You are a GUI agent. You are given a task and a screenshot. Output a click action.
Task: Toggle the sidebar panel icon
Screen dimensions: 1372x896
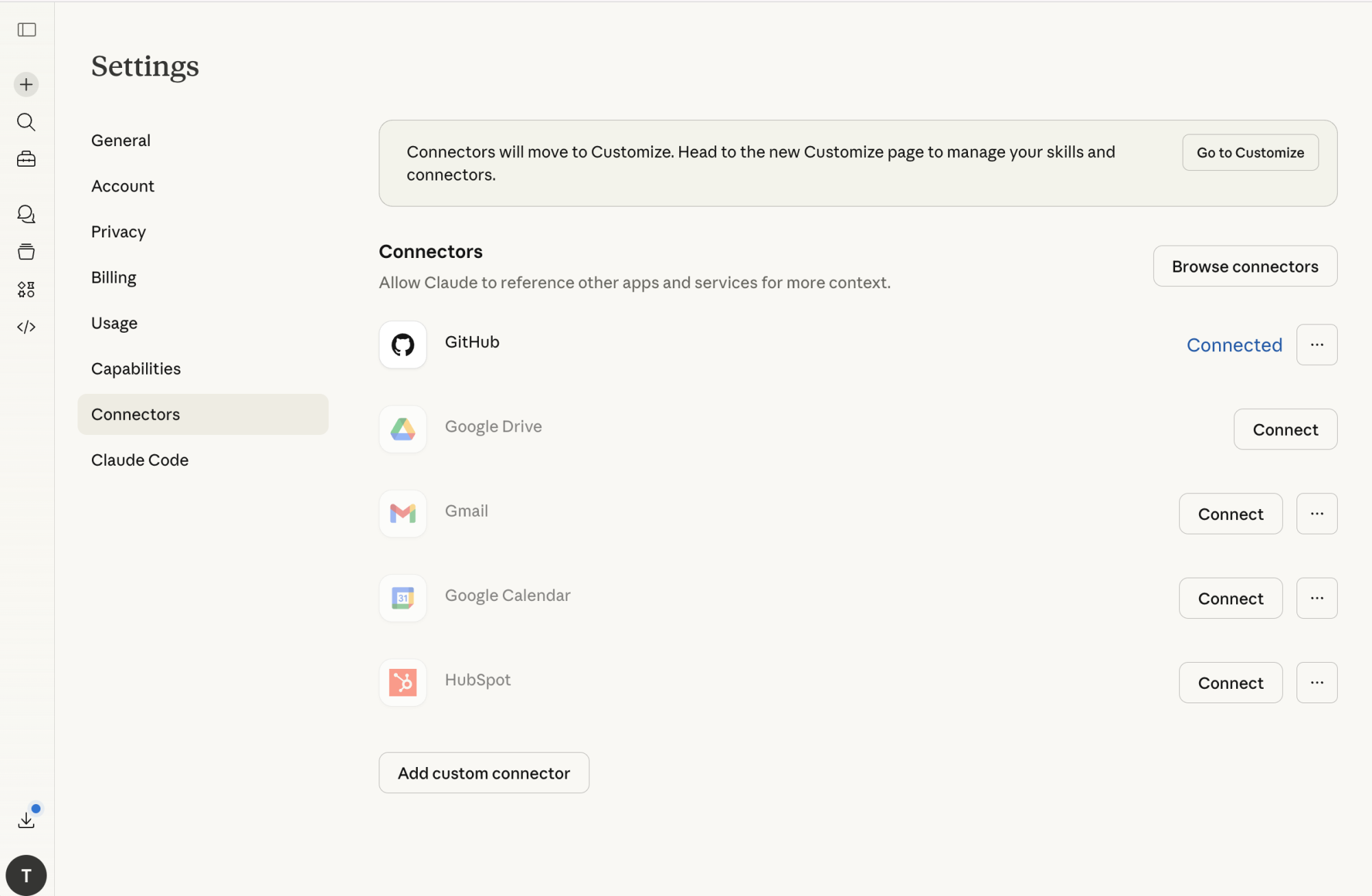[27, 30]
